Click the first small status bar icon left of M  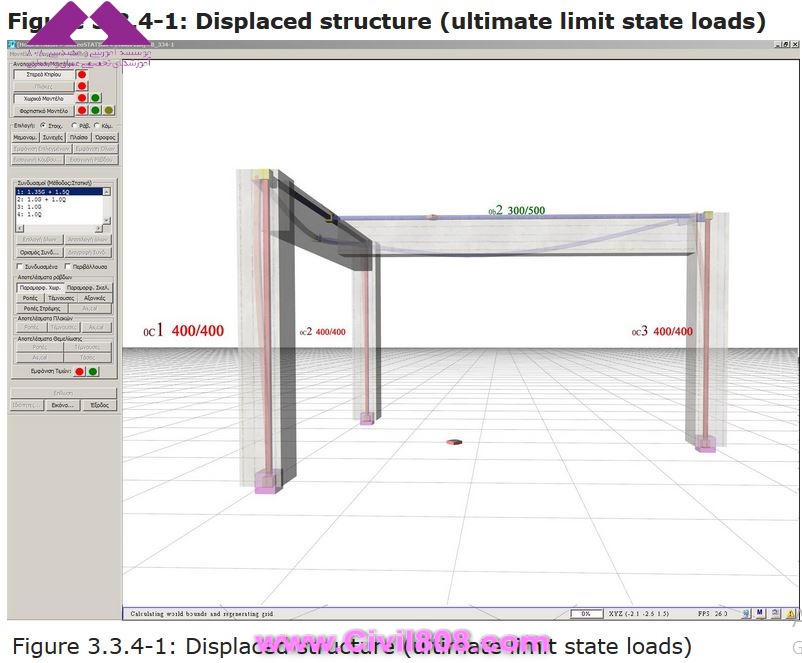pos(746,613)
